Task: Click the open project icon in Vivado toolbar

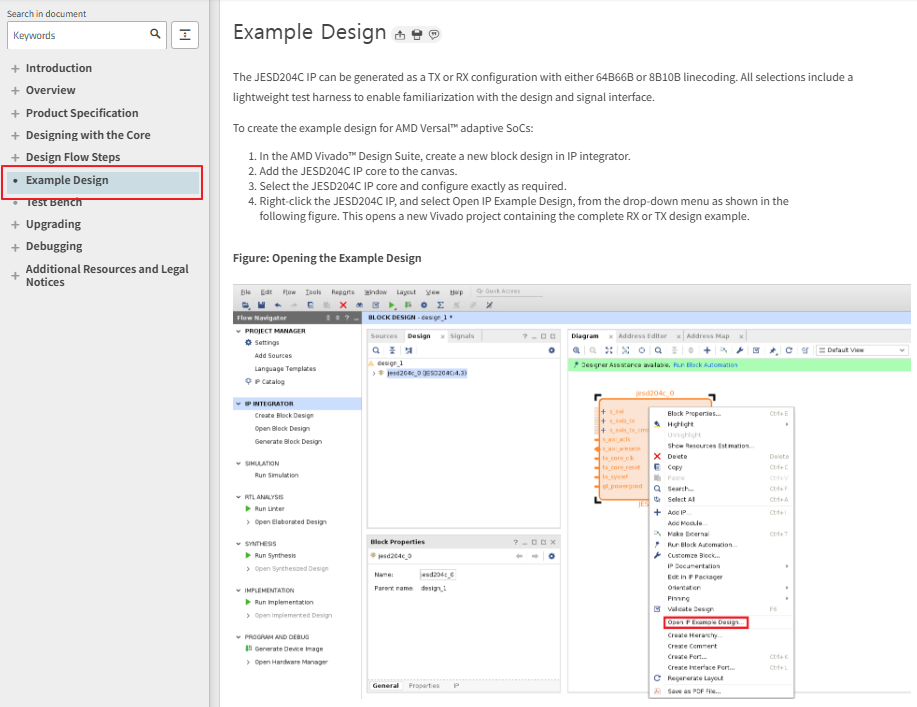Action: (246, 305)
